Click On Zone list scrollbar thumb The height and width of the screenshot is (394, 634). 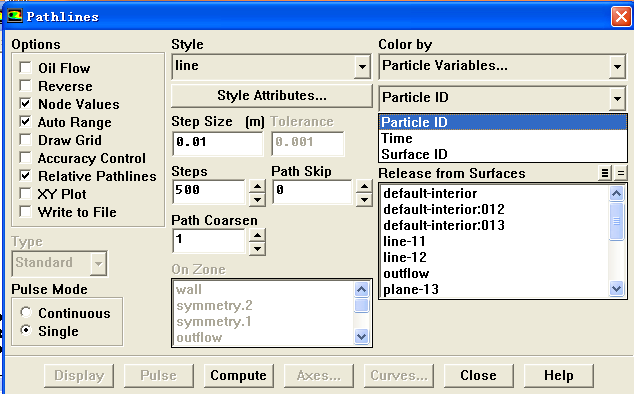(x=361, y=305)
